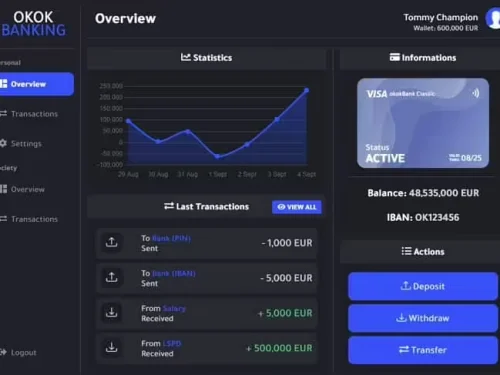Click upload icon of -1,000 EUR transaction
500x375 pixels.
pyautogui.click(x=112, y=242)
